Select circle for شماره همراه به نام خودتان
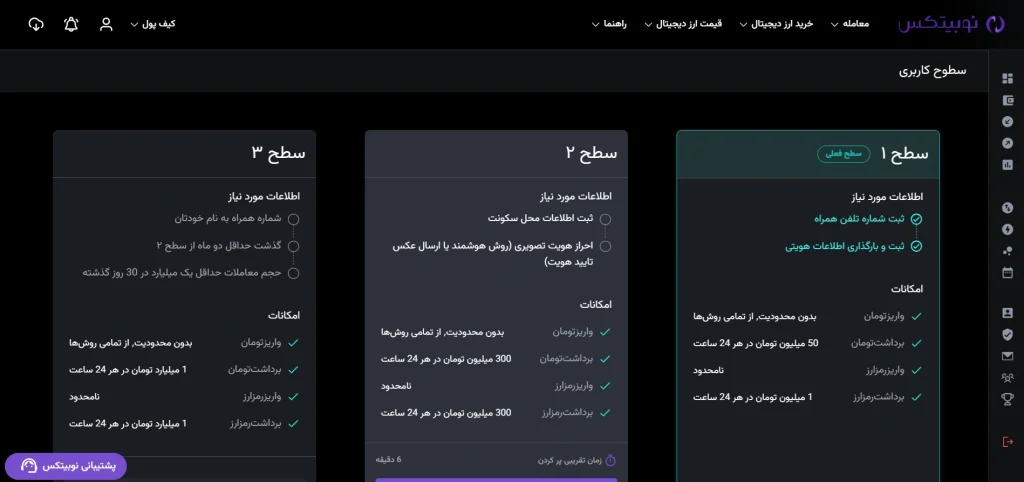The height and width of the screenshot is (482, 1024). click(293, 219)
